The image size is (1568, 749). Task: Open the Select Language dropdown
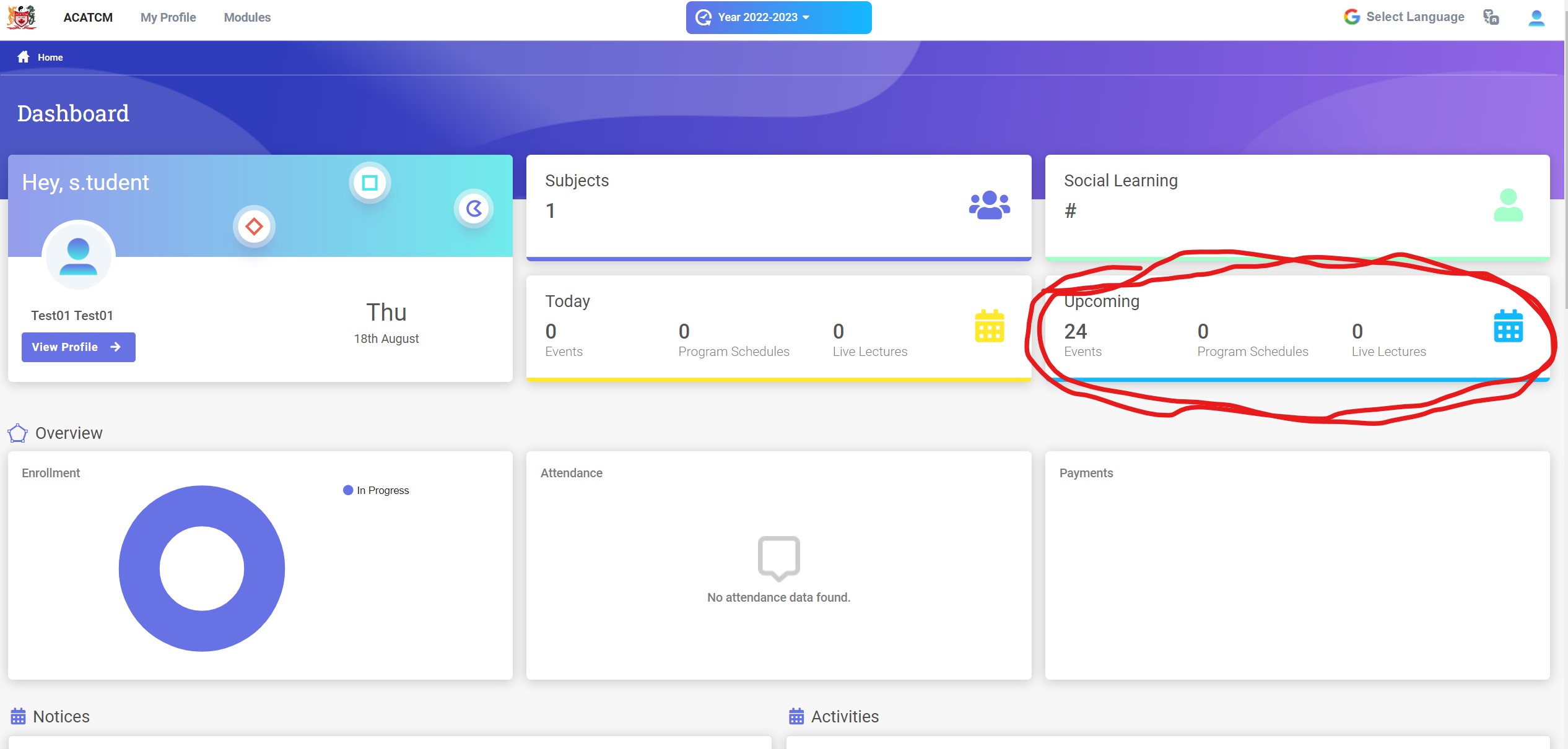(x=1415, y=17)
